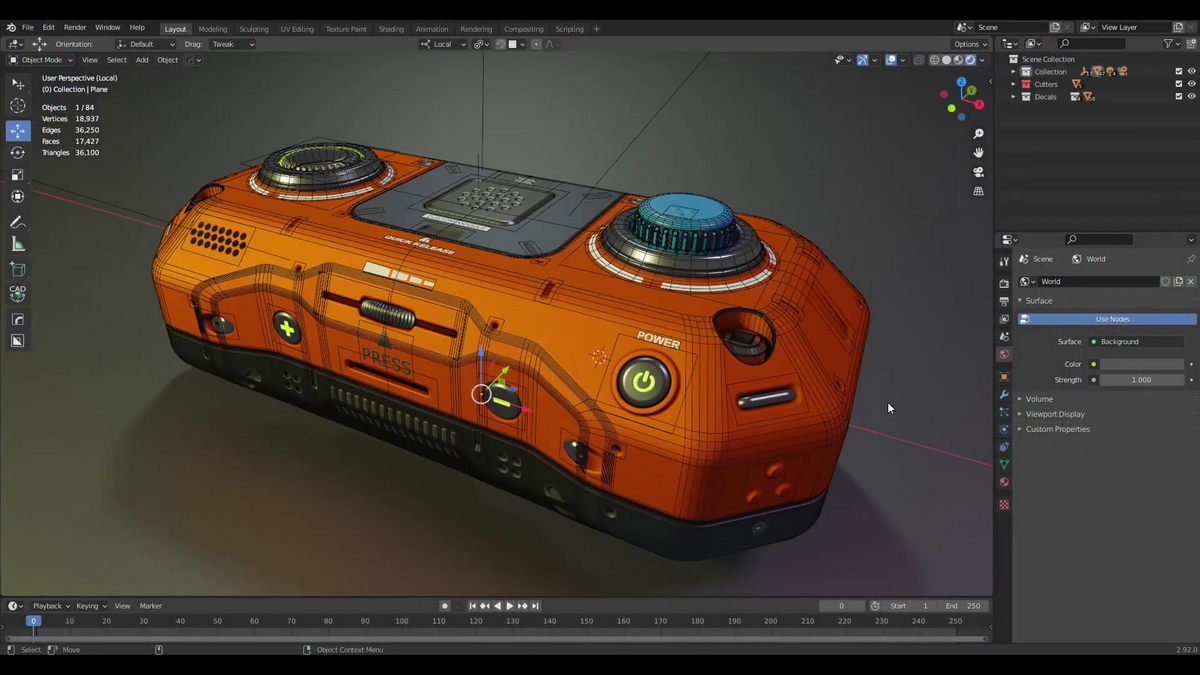
Task: Open the Object Mode dropdown
Action: 41,60
